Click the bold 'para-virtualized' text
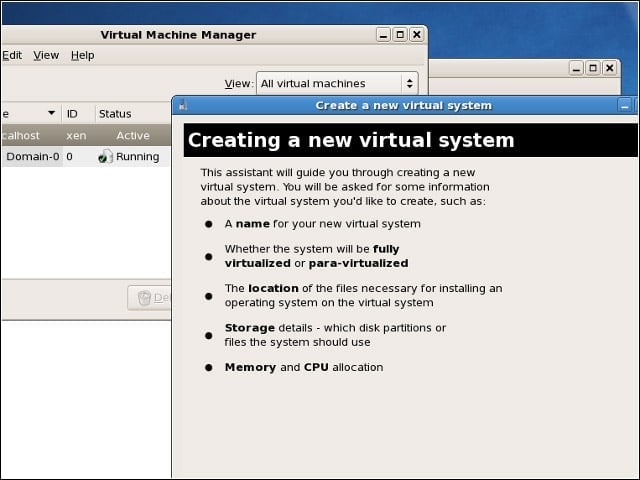This screenshot has height=480, width=640. 358,264
